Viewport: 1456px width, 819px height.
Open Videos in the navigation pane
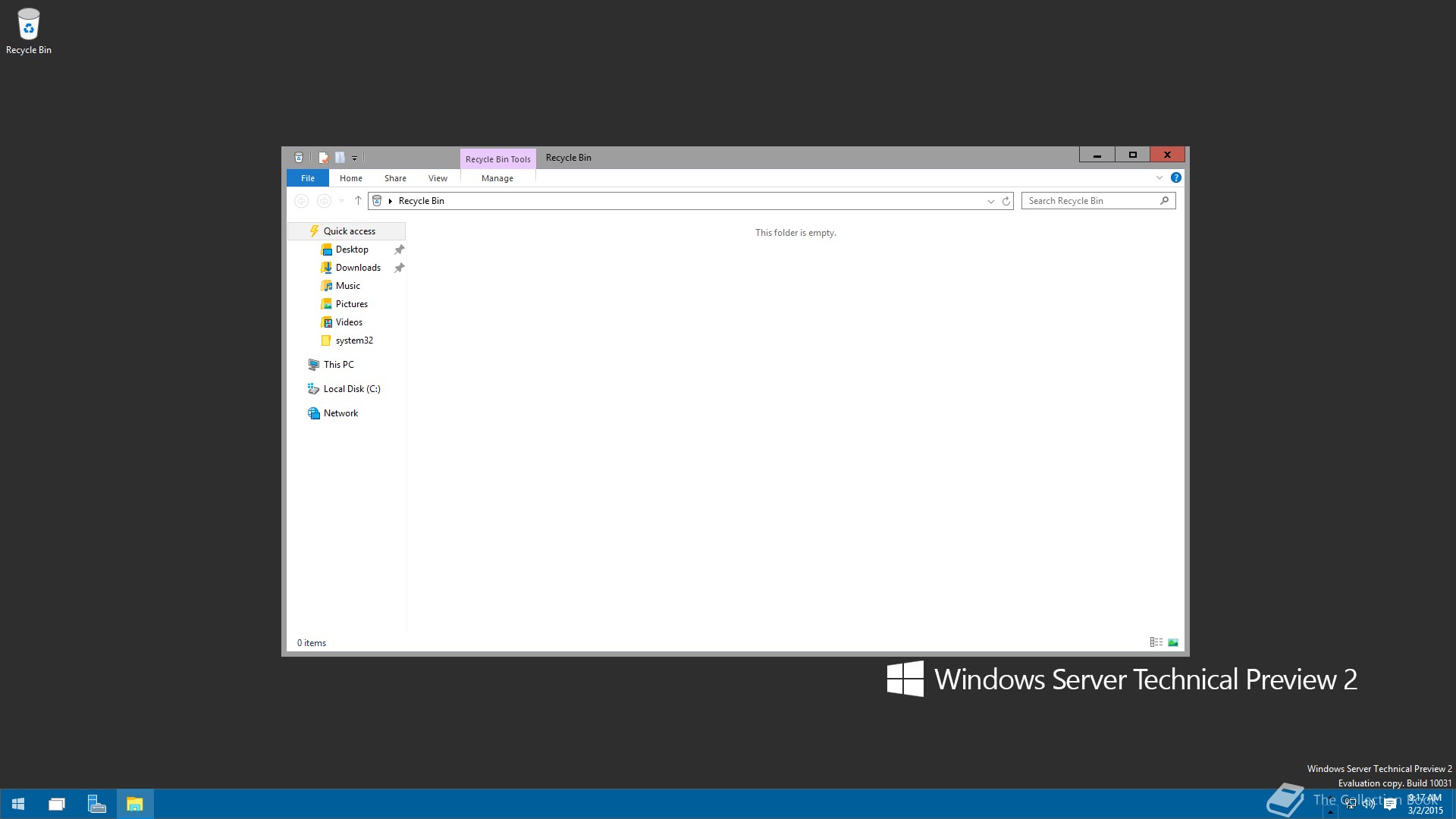[349, 322]
